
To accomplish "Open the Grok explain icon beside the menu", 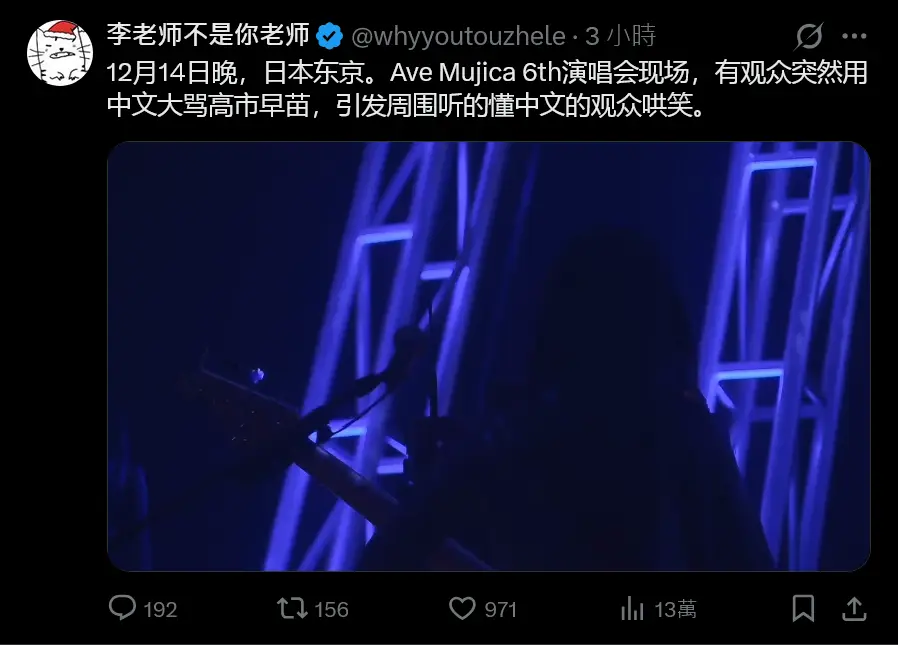I will 809,36.
